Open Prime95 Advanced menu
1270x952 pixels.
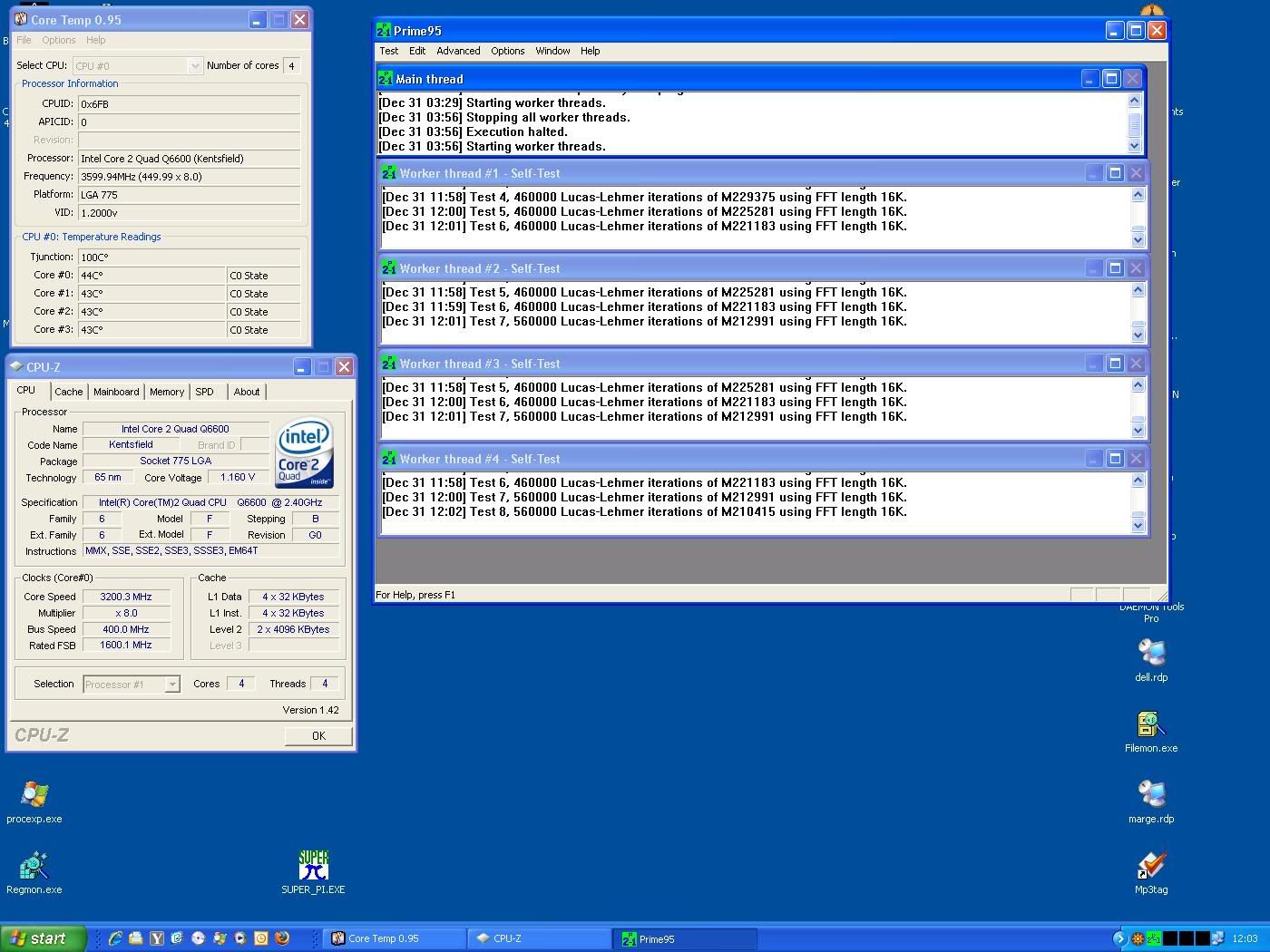458,51
